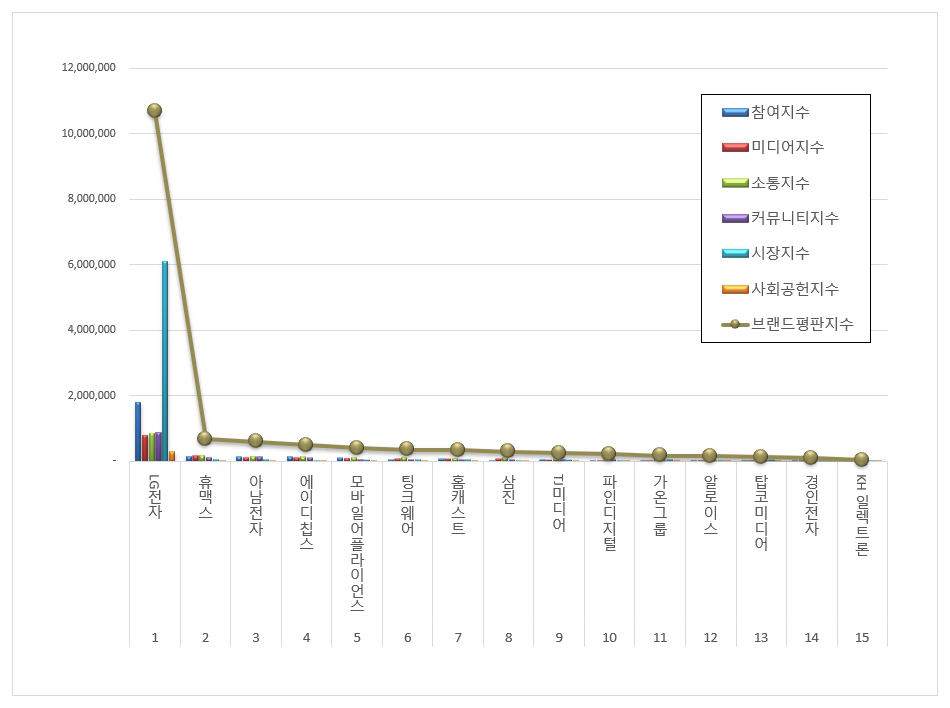
Task: Click the 아남전자 category label
Action: [x=256, y=505]
